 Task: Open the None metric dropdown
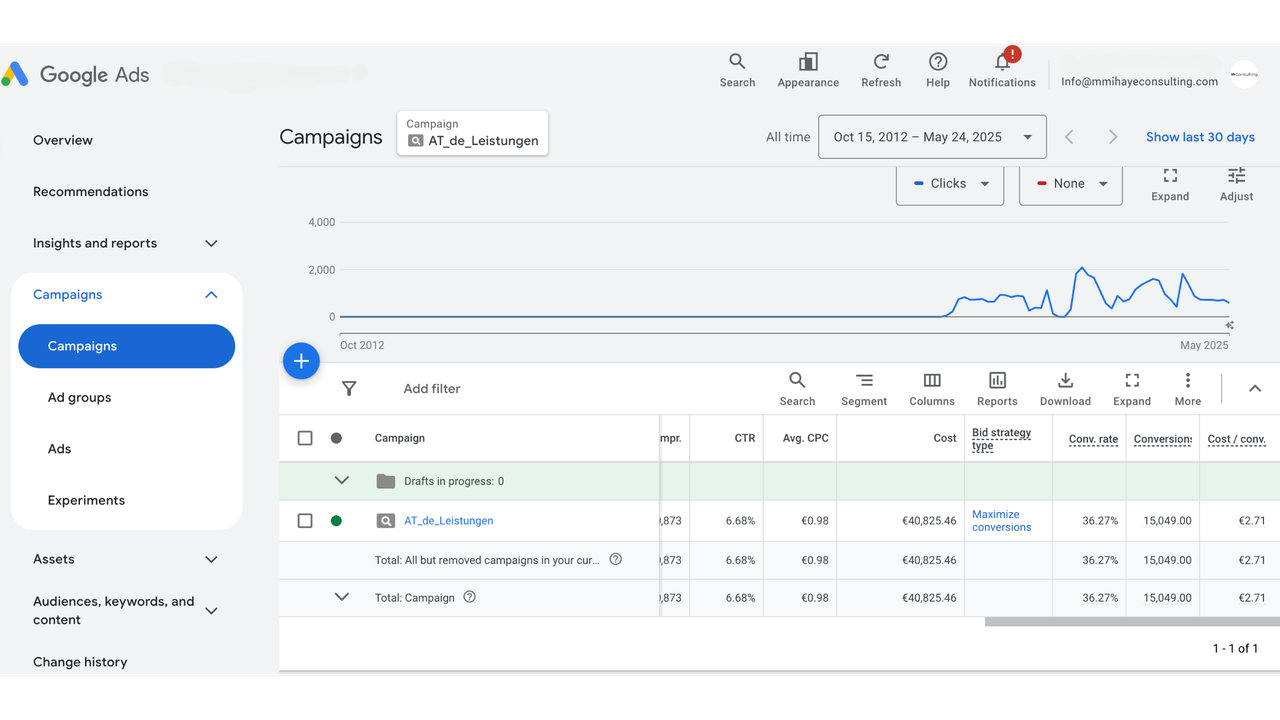(x=1071, y=184)
